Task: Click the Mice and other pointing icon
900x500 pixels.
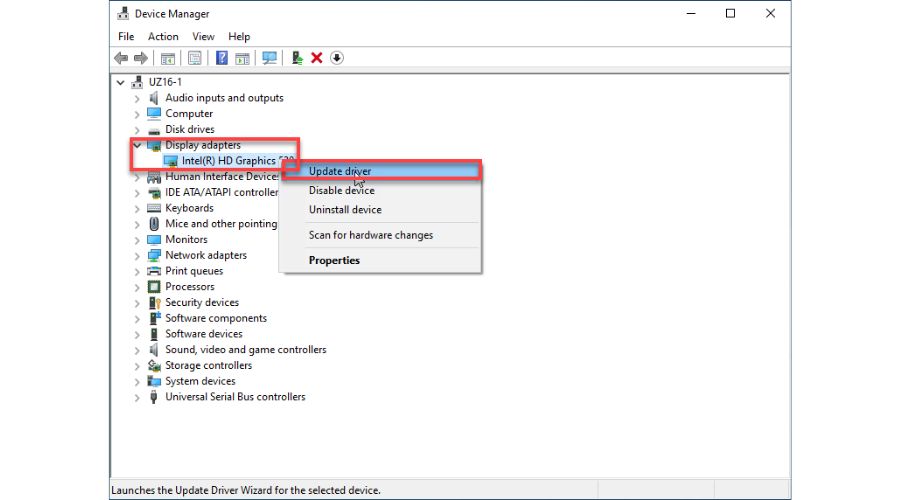Action: pos(154,224)
